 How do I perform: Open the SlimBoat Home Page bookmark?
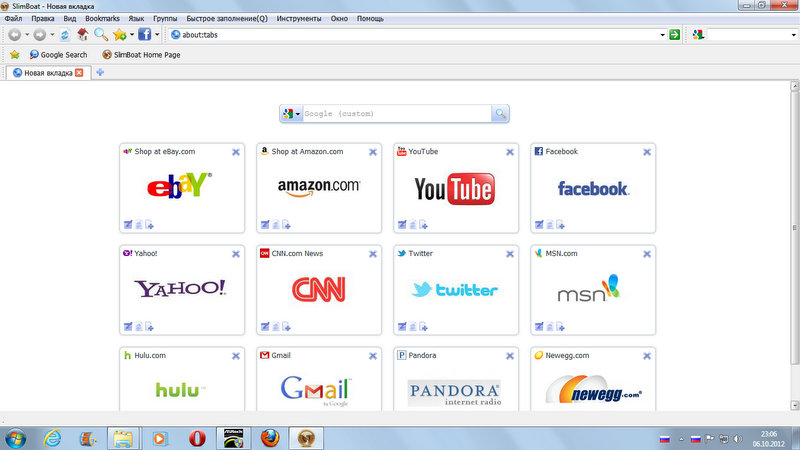pos(141,55)
